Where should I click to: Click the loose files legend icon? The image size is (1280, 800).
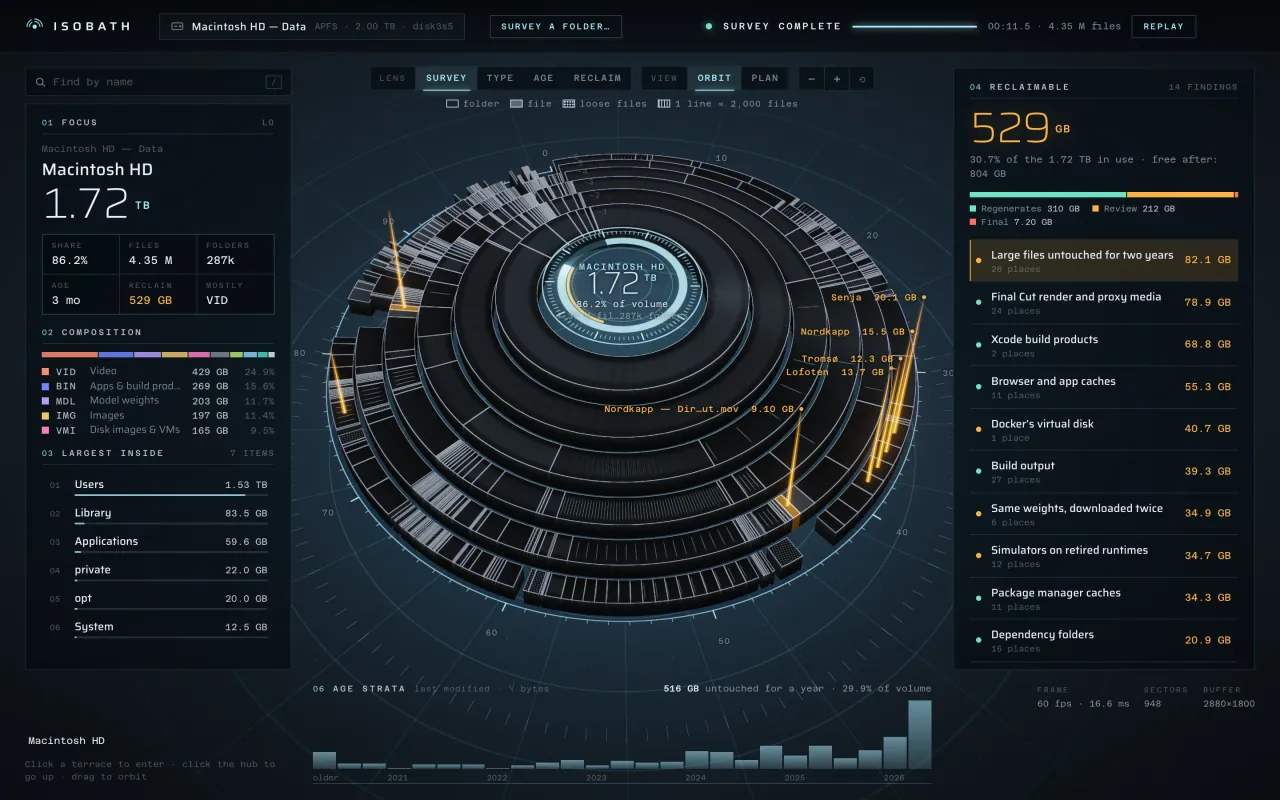(x=569, y=104)
